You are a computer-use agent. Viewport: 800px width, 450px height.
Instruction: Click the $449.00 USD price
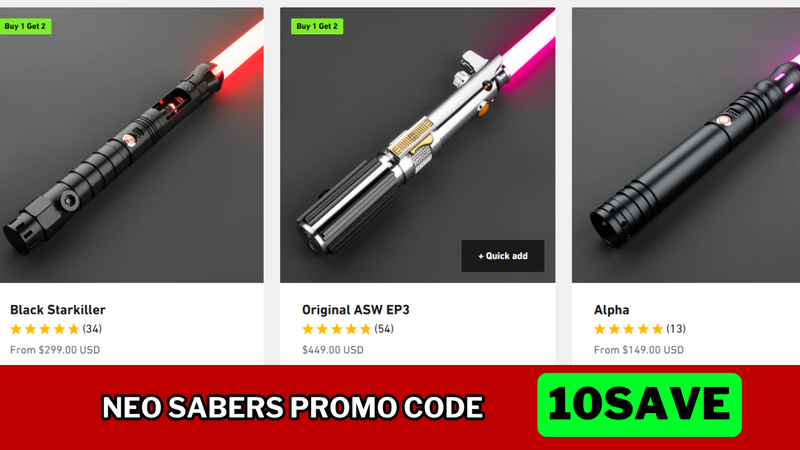pyautogui.click(x=333, y=350)
